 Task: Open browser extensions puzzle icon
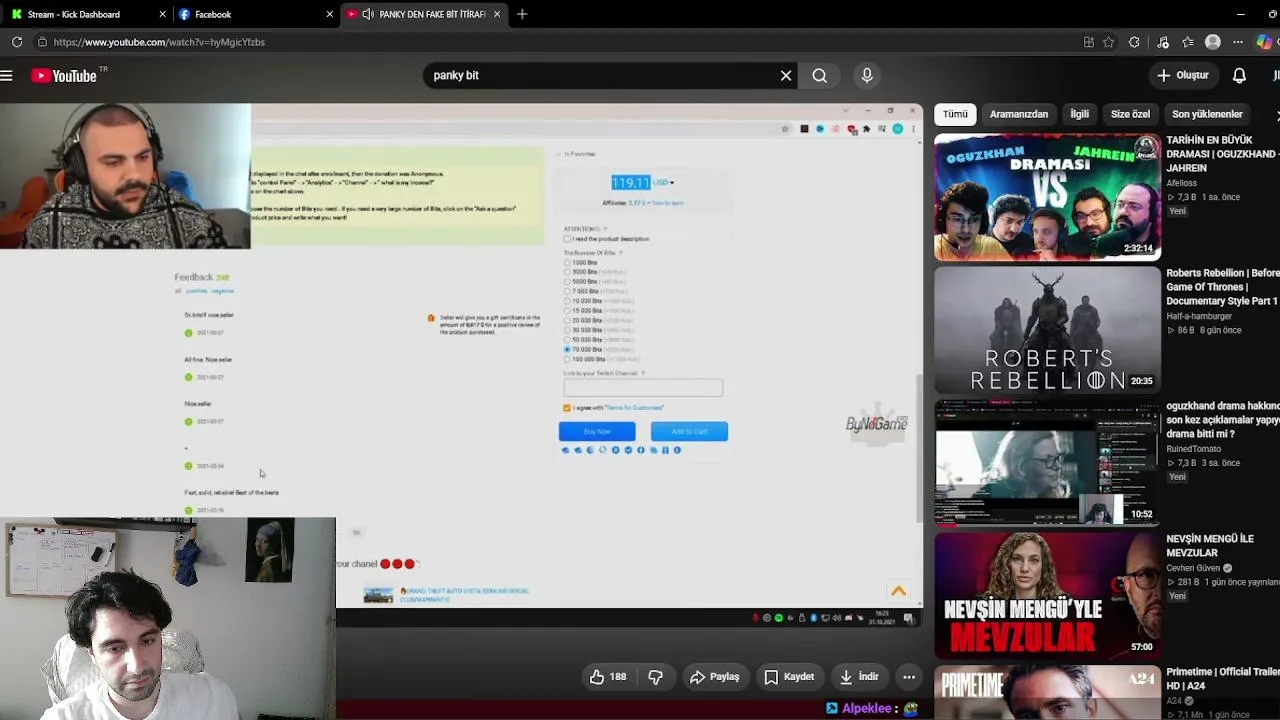pyautogui.click(x=1134, y=42)
